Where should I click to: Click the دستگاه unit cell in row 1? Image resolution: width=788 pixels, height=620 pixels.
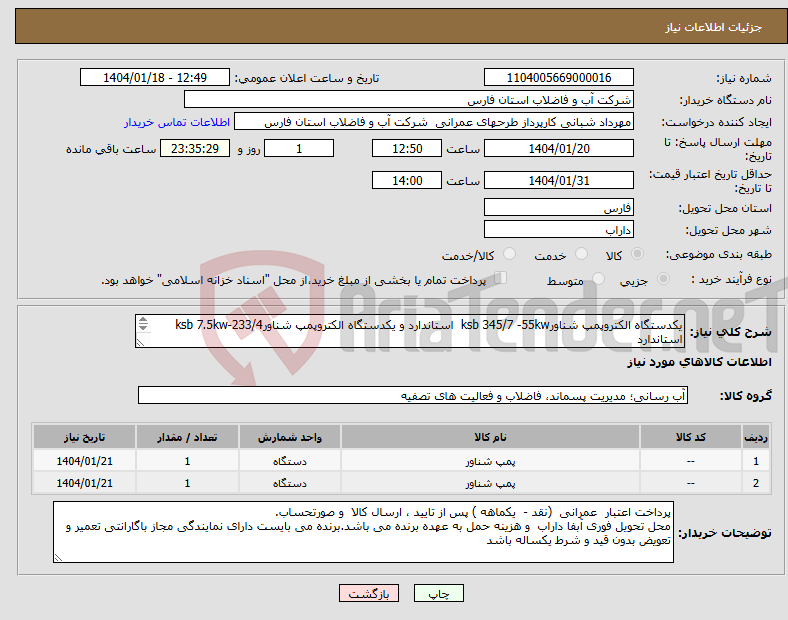tap(290, 461)
